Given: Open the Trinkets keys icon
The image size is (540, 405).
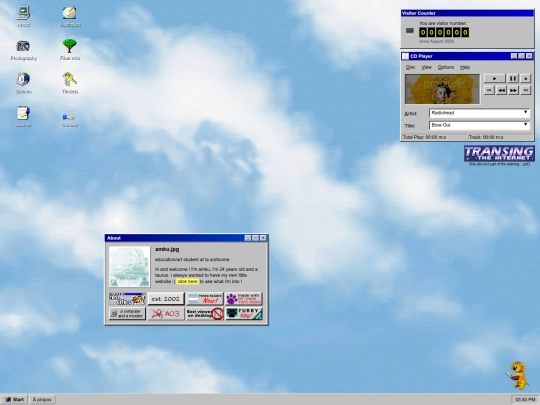Looking at the screenshot, I should (70, 83).
